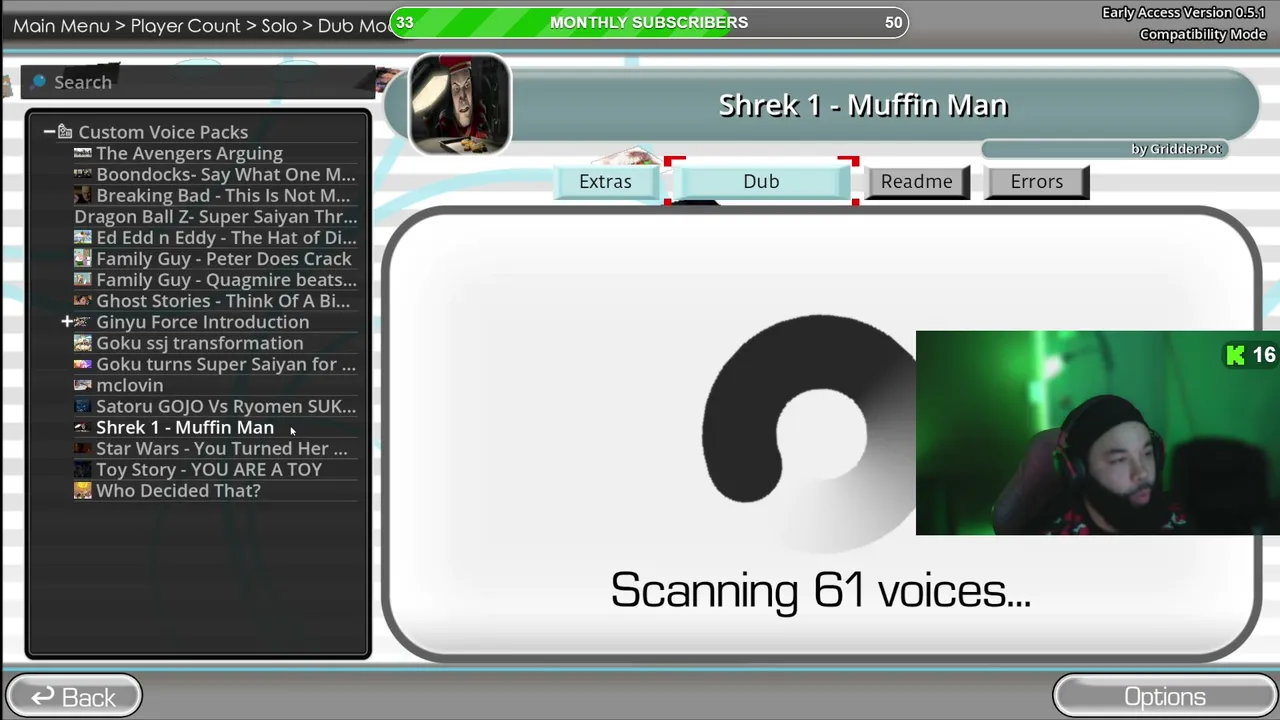Viewport: 1280px width, 720px height.
Task: Select Shrek 1 - Muffin Man in the list
Action: [185, 427]
